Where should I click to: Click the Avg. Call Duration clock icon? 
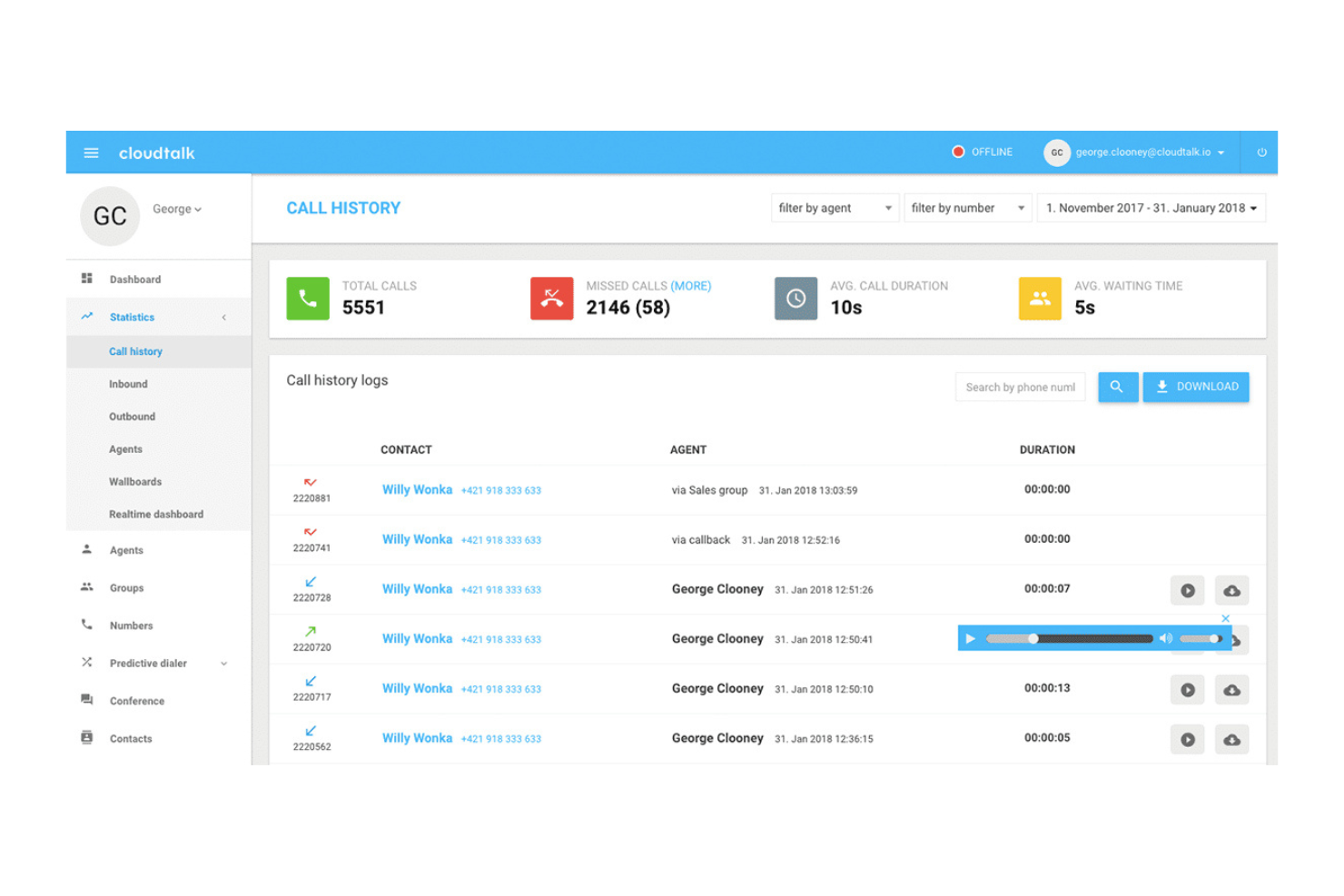pyautogui.click(x=796, y=298)
